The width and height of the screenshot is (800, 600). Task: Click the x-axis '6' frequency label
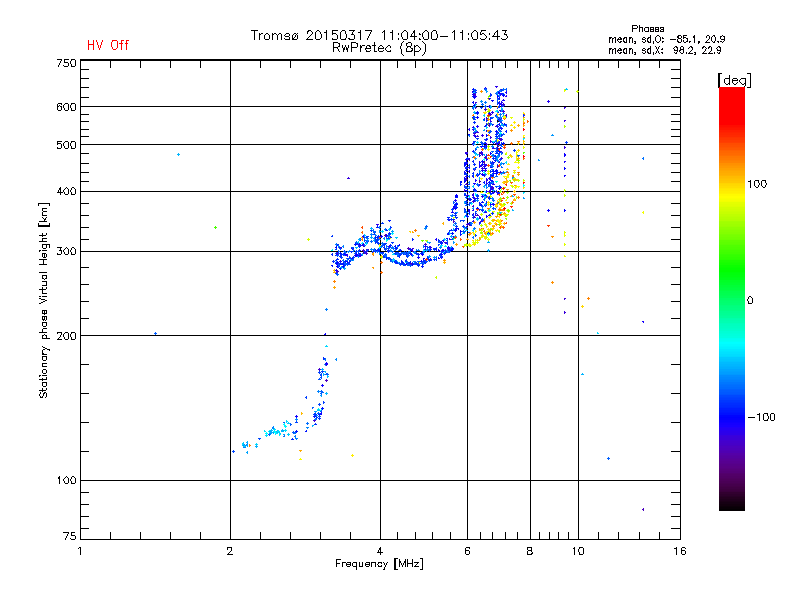click(x=467, y=551)
